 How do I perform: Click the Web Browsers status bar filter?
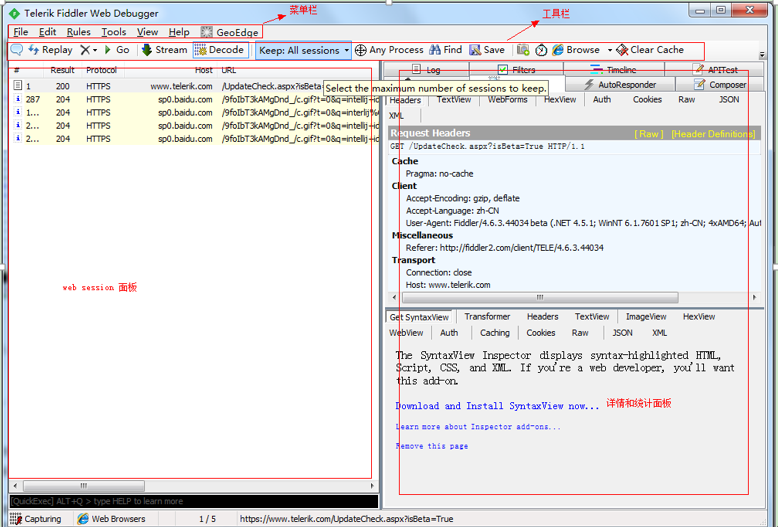112,519
